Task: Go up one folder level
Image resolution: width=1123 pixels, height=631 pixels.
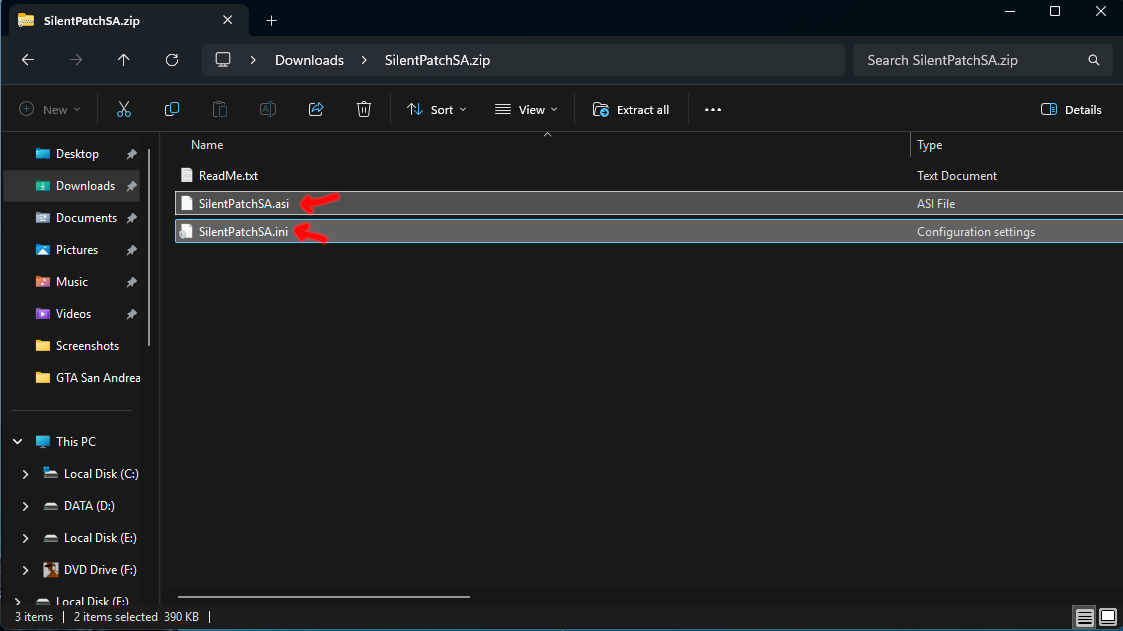Action: point(124,60)
